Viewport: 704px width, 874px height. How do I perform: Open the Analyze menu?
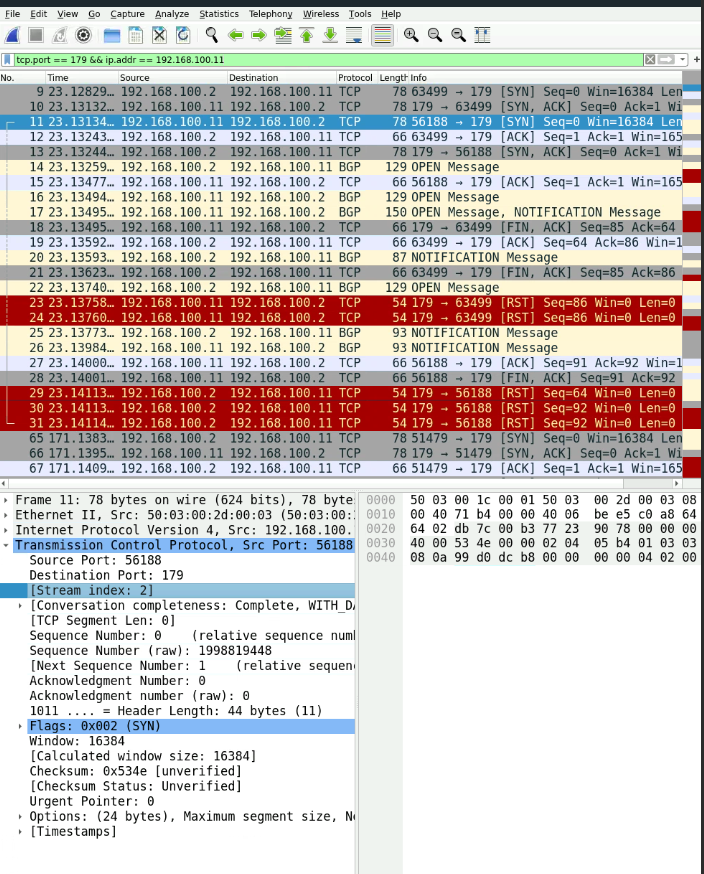[172, 14]
